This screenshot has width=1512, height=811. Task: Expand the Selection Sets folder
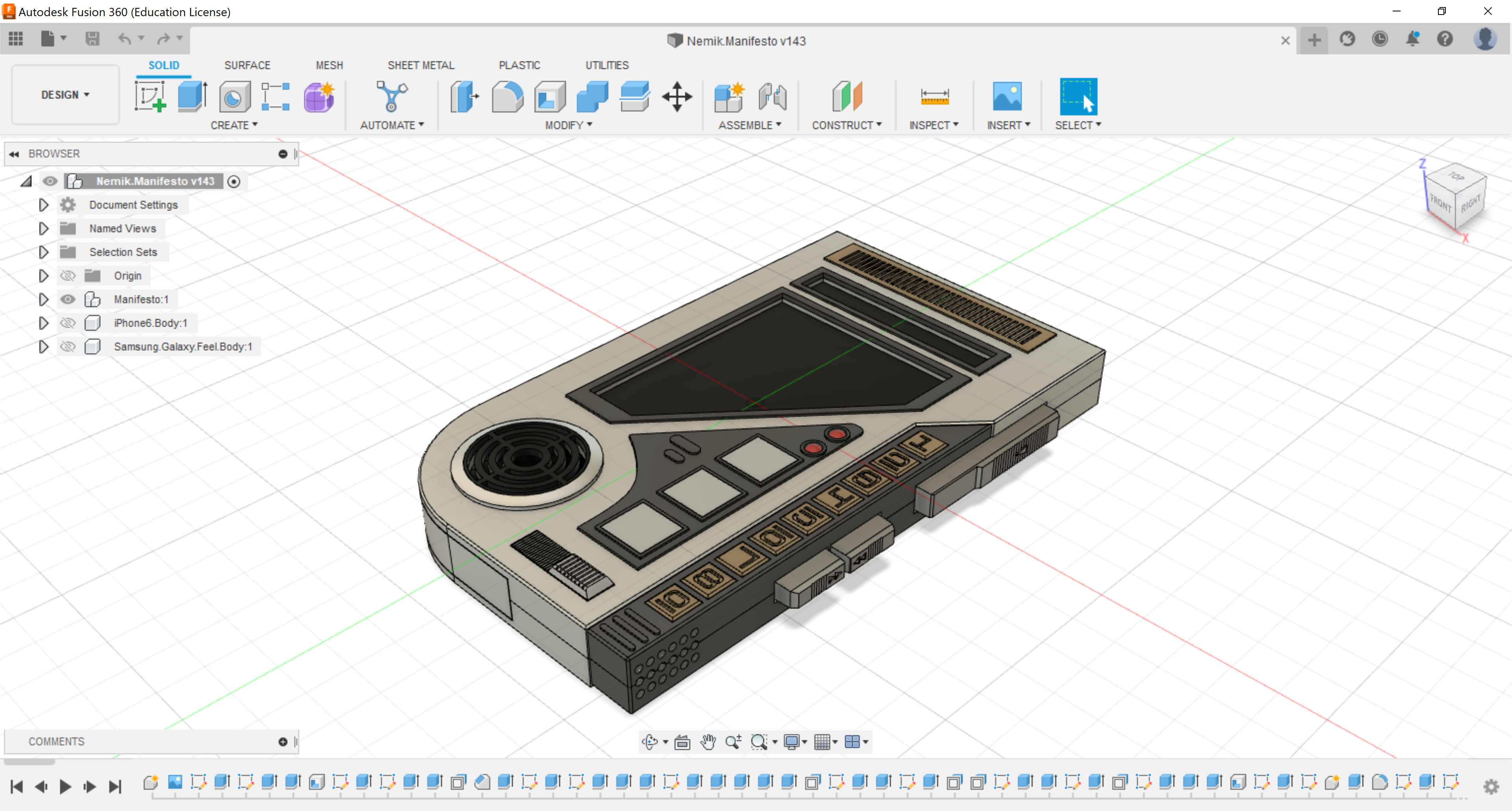(43, 252)
